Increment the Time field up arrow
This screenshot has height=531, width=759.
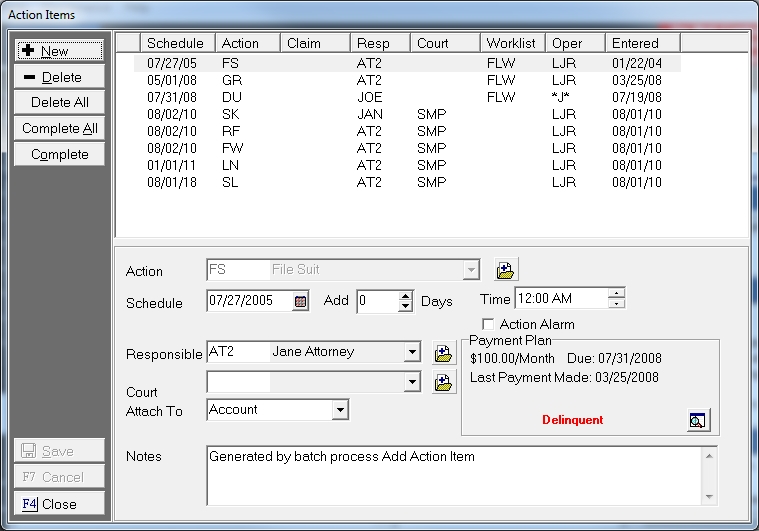(616, 293)
